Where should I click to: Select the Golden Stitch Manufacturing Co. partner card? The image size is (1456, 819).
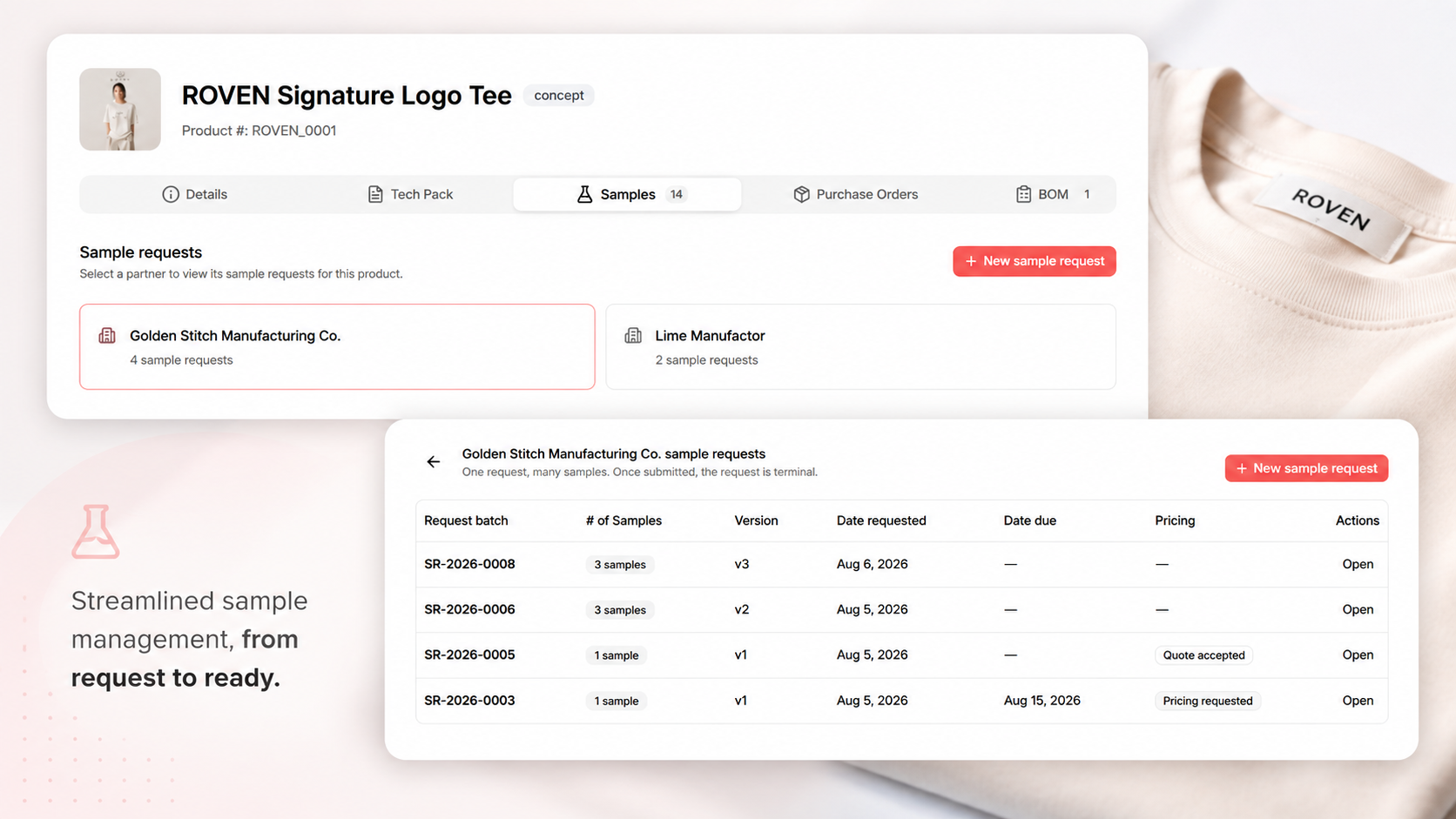pos(337,346)
